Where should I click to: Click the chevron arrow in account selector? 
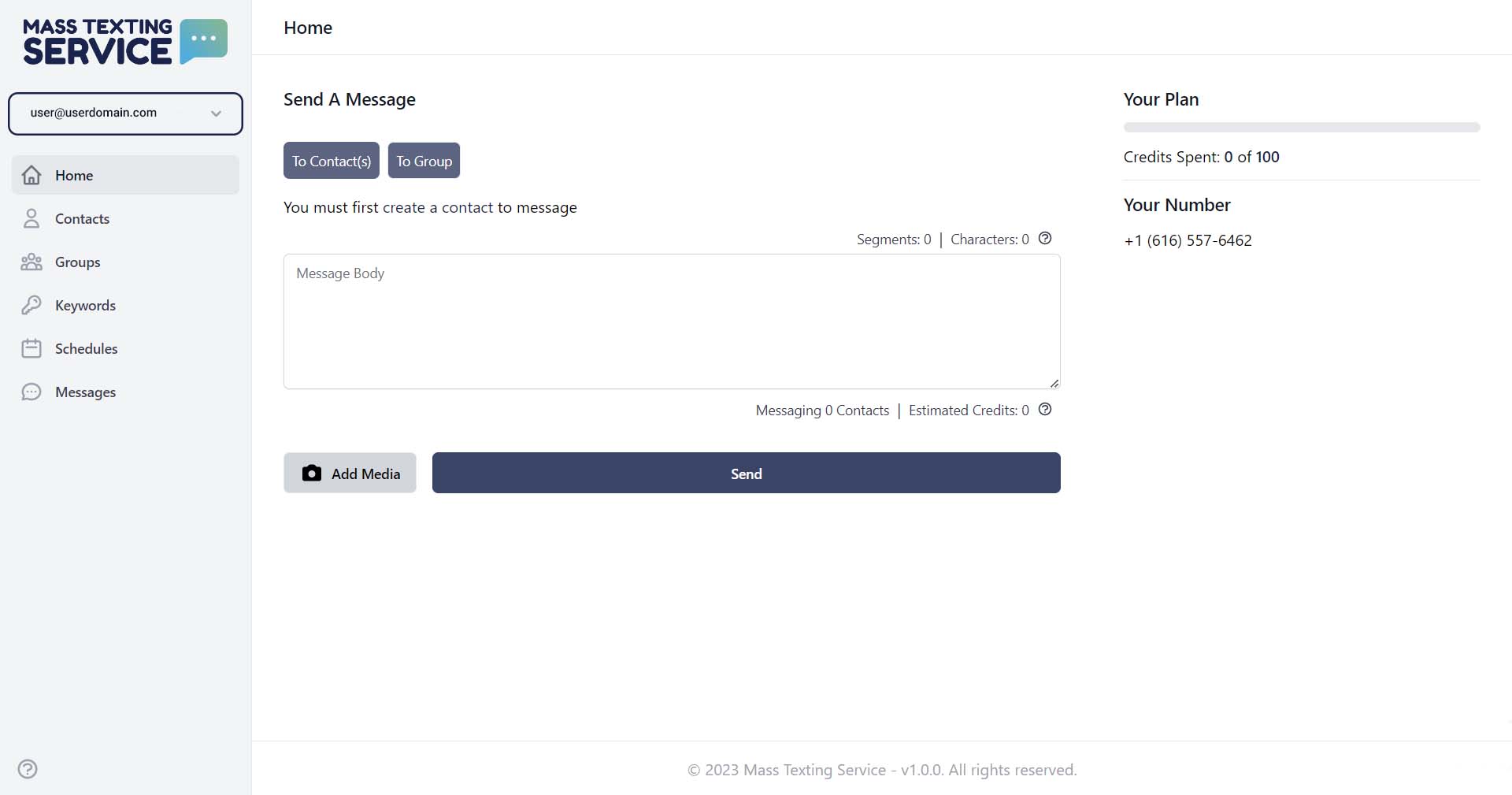[216, 113]
